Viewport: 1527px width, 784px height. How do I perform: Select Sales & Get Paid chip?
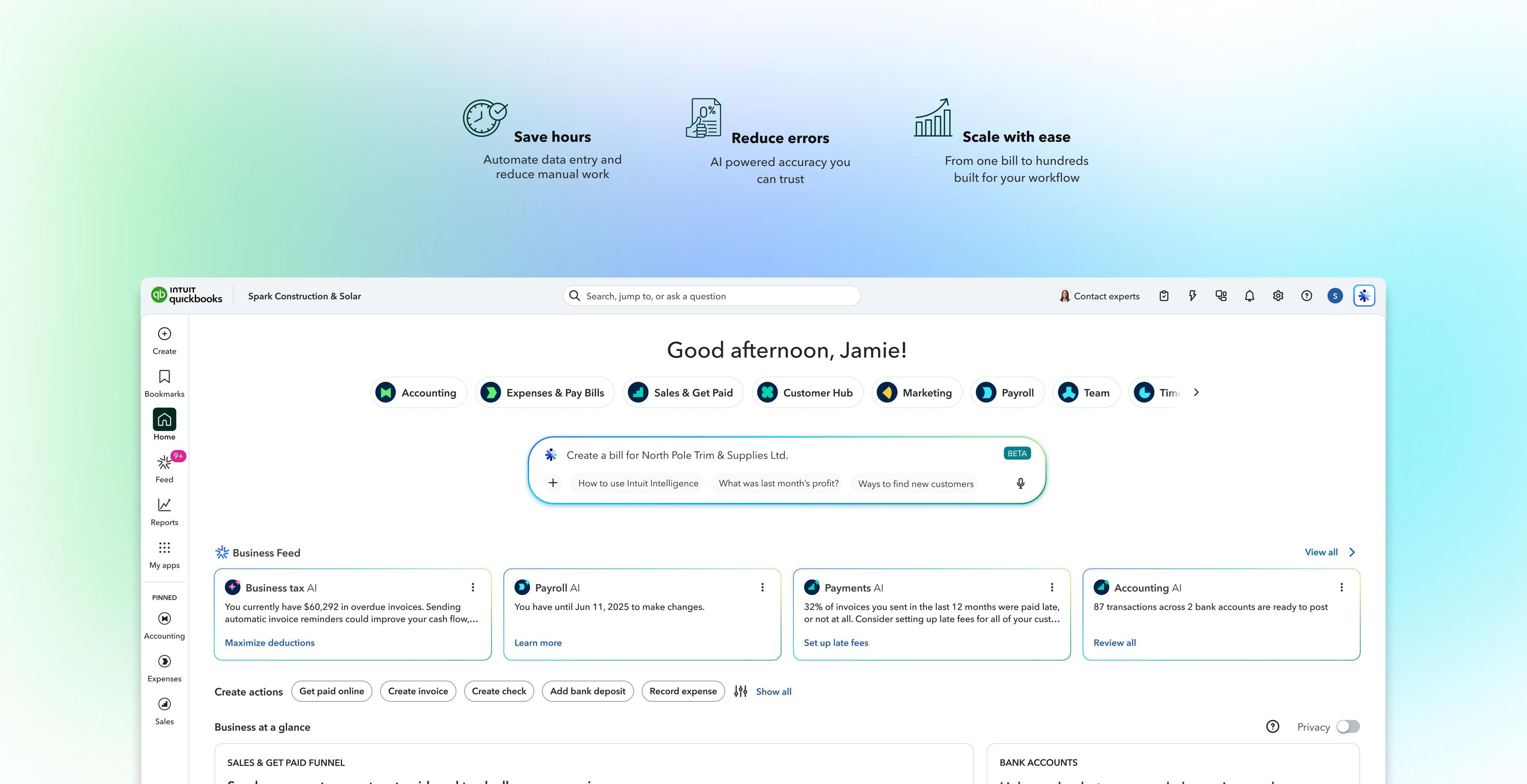pyautogui.click(x=683, y=392)
